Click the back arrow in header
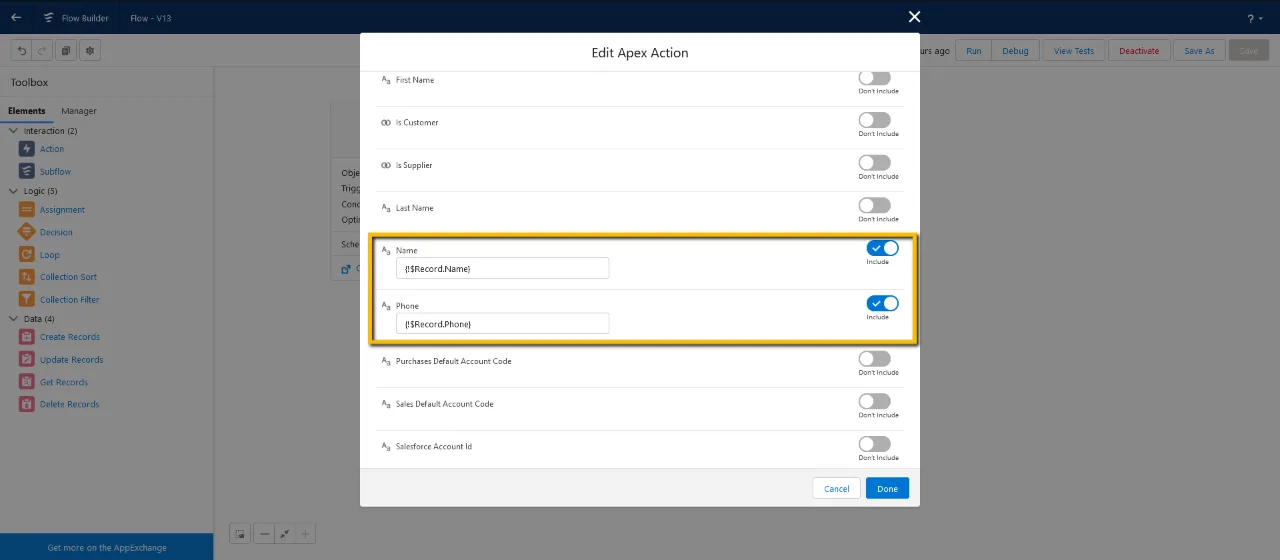Image resolution: width=1280 pixels, height=560 pixels. 16,17
